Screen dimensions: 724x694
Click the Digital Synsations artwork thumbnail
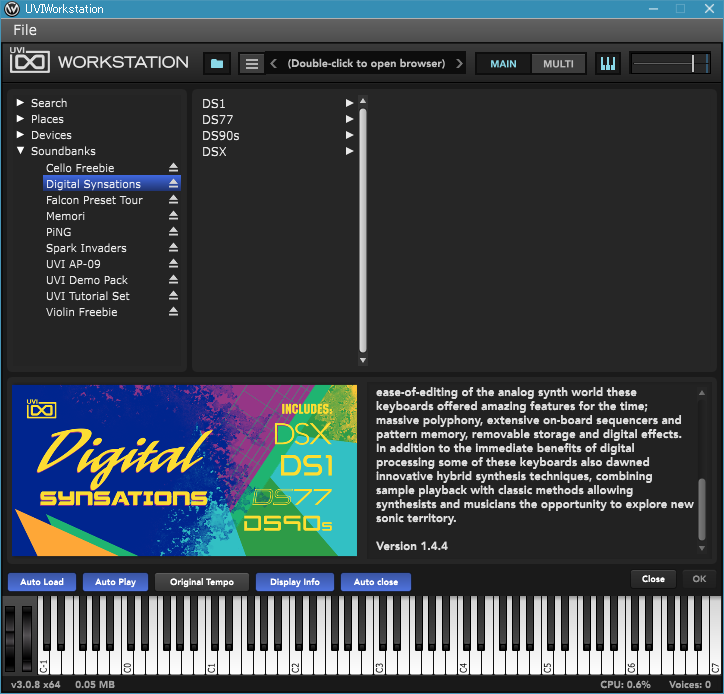(184, 470)
